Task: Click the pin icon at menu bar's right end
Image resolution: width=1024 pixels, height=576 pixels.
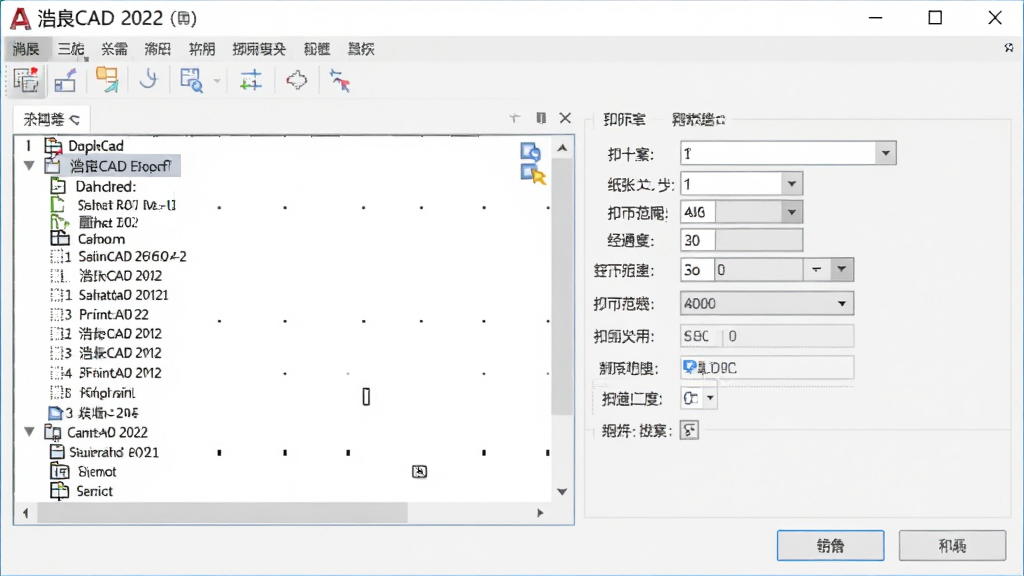Action: 1008,48
